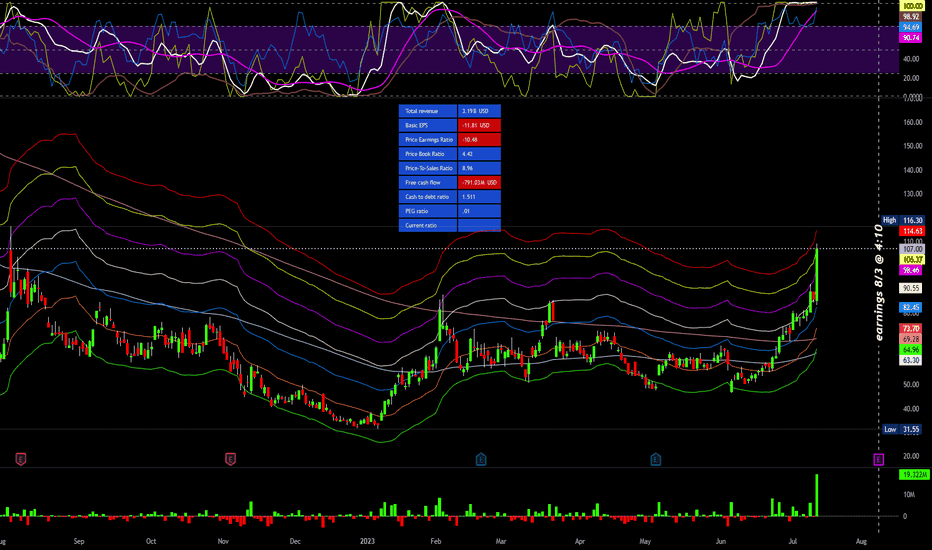This screenshot has height=550, width=932.
Task: Click the 63.30 price label
Action: pyautogui.click(x=912, y=360)
